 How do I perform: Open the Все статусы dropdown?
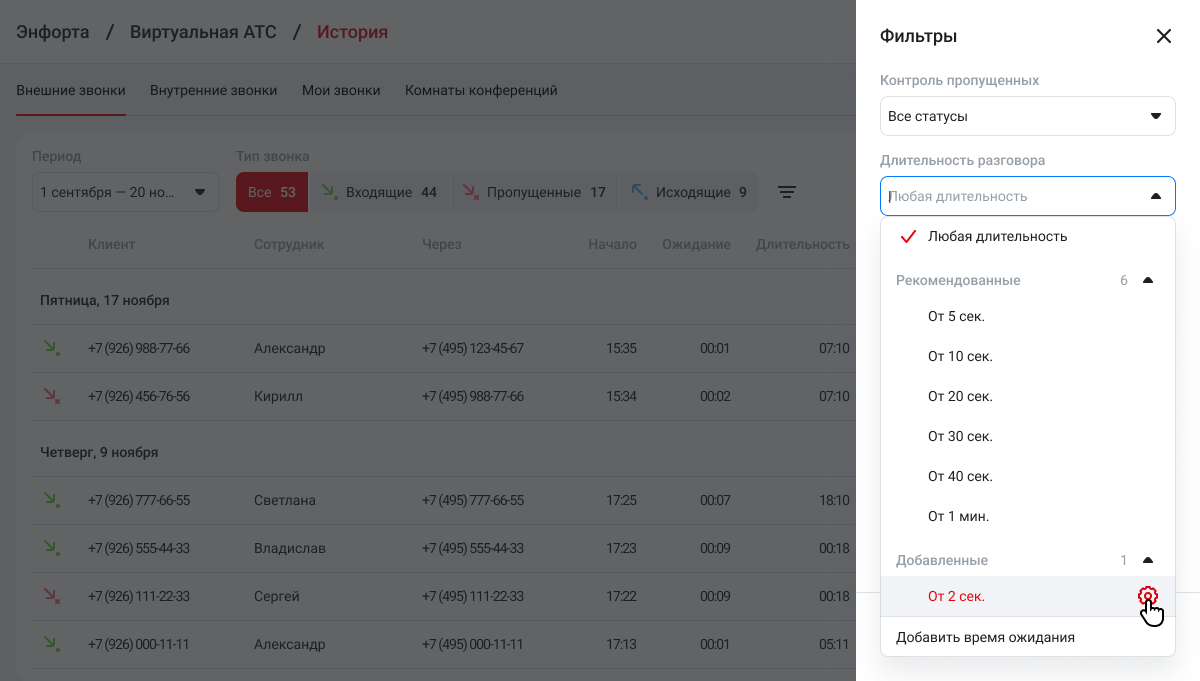point(1027,116)
